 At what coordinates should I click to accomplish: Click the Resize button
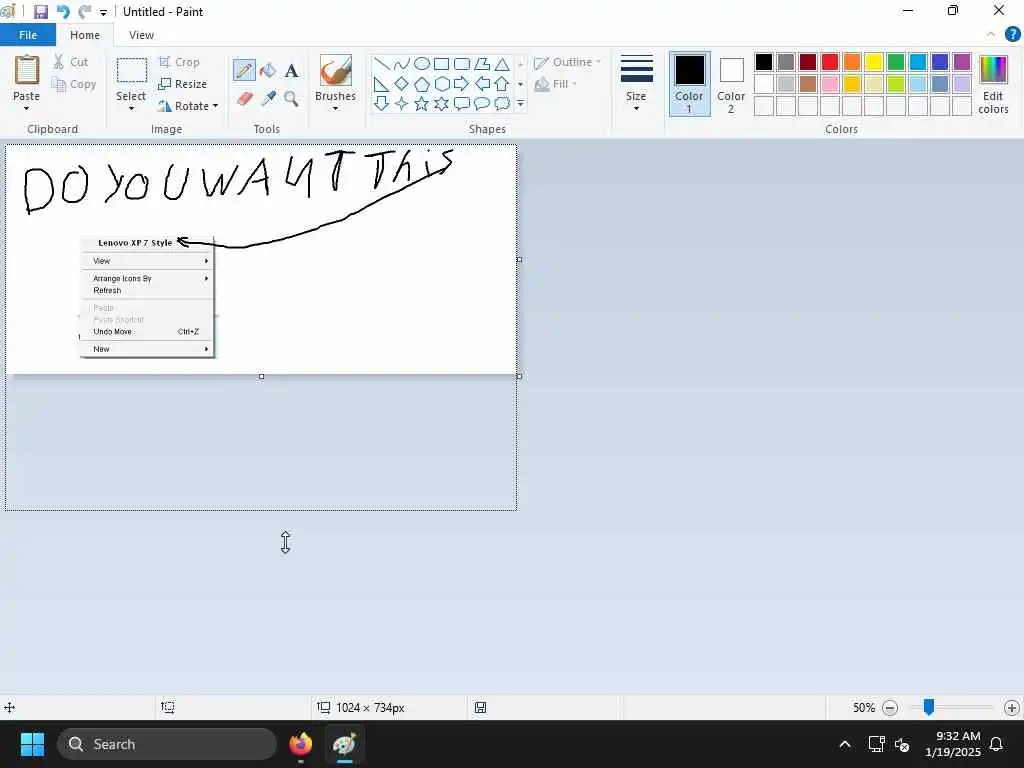tap(182, 84)
